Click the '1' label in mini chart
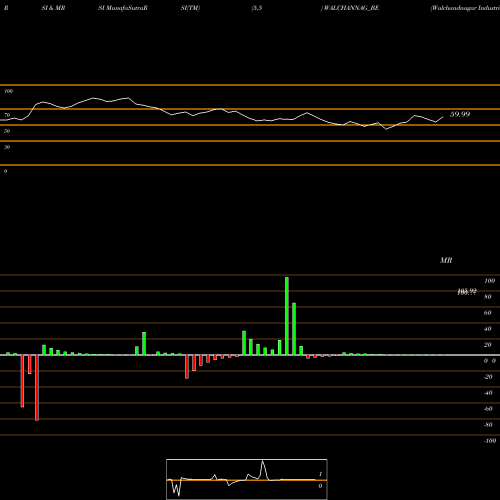 [320, 474]
